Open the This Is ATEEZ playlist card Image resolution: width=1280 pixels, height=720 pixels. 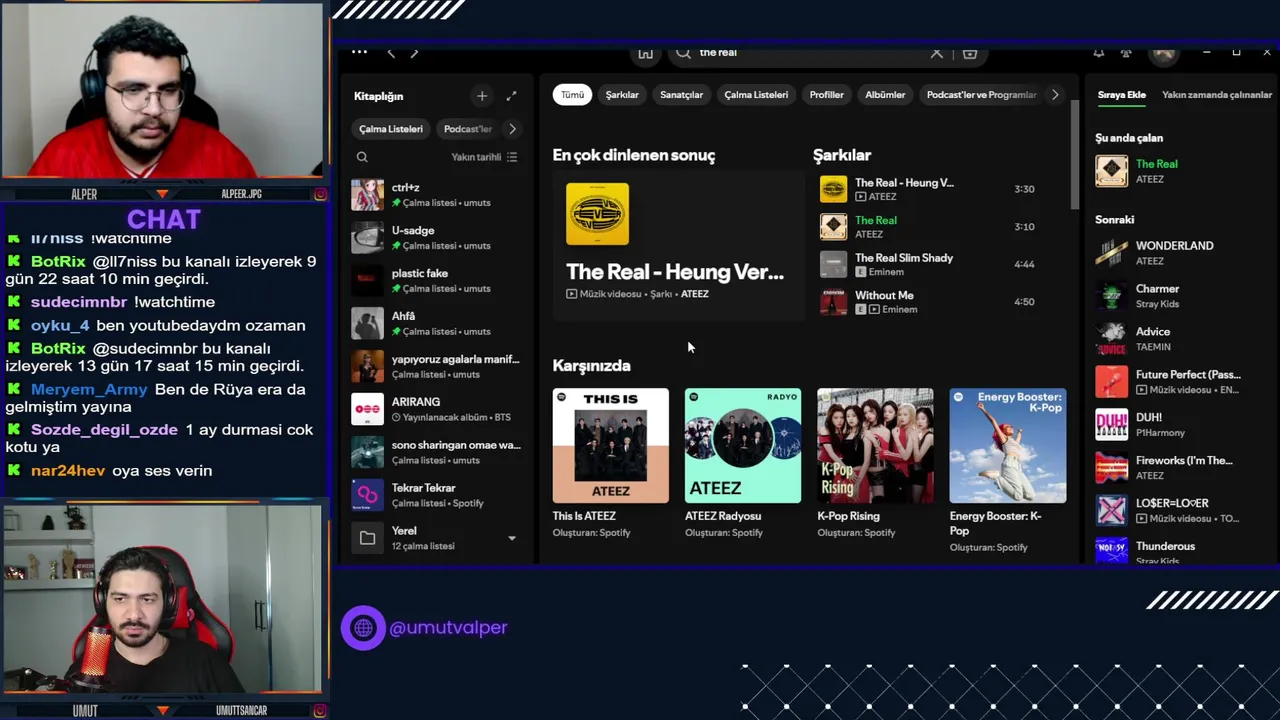click(x=610, y=465)
